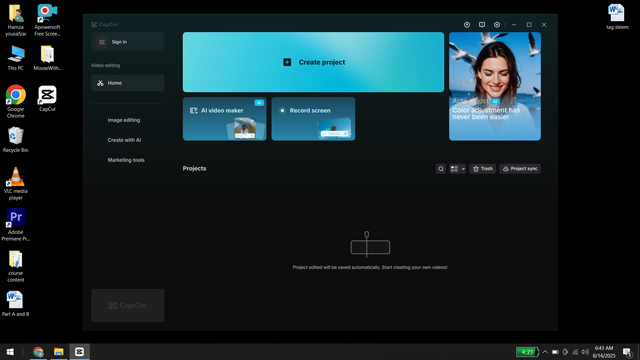Select the tag steem document icon
The image size is (640, 360).
coord(617,17)
